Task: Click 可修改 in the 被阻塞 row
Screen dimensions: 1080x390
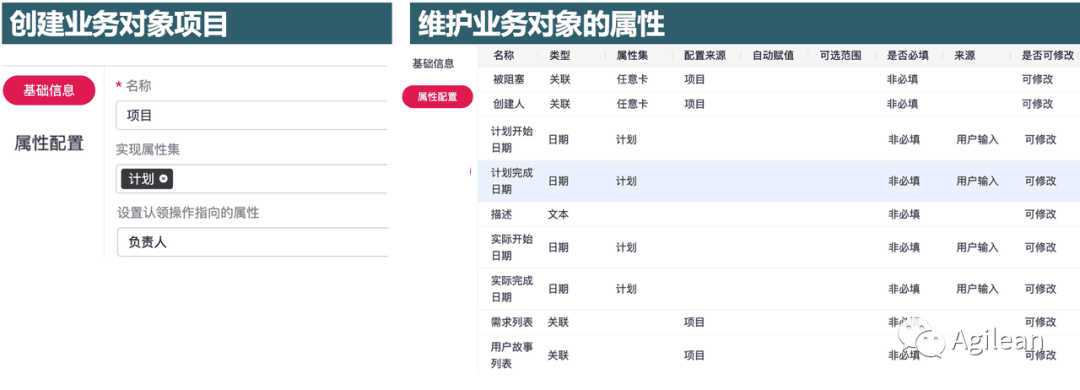Action: point(1038,79)
